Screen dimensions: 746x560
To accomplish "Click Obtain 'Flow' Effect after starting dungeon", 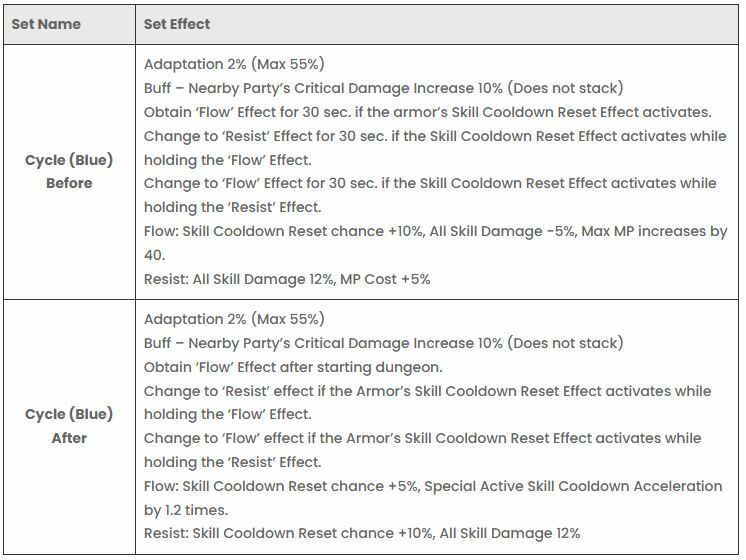I will (293, 367).
